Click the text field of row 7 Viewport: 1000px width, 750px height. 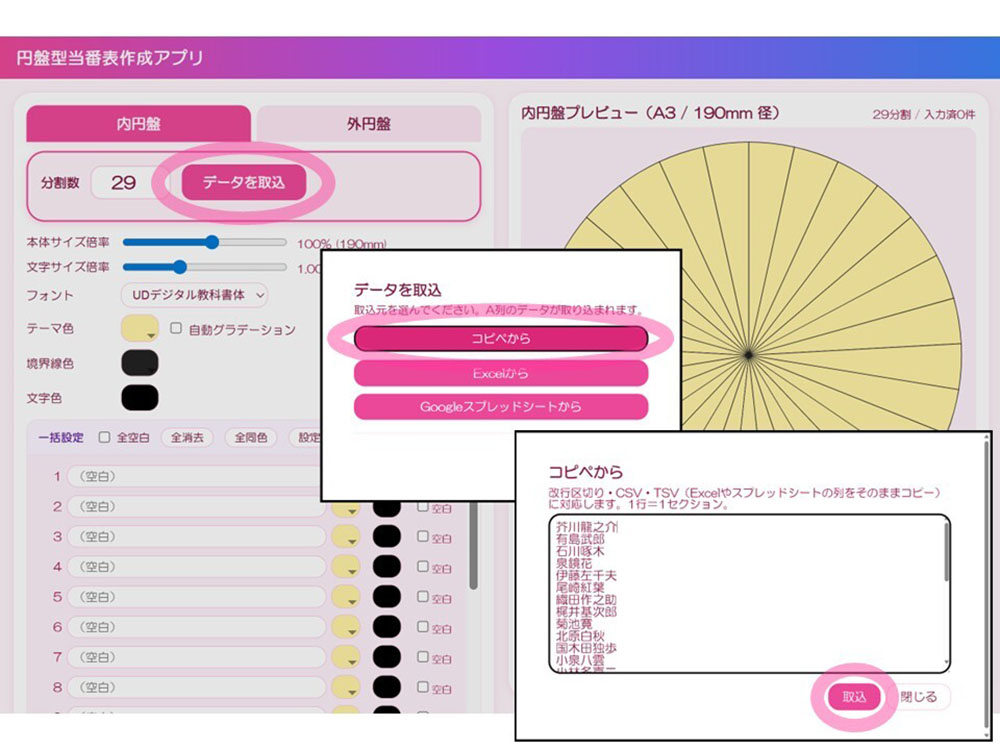point(196,657)
